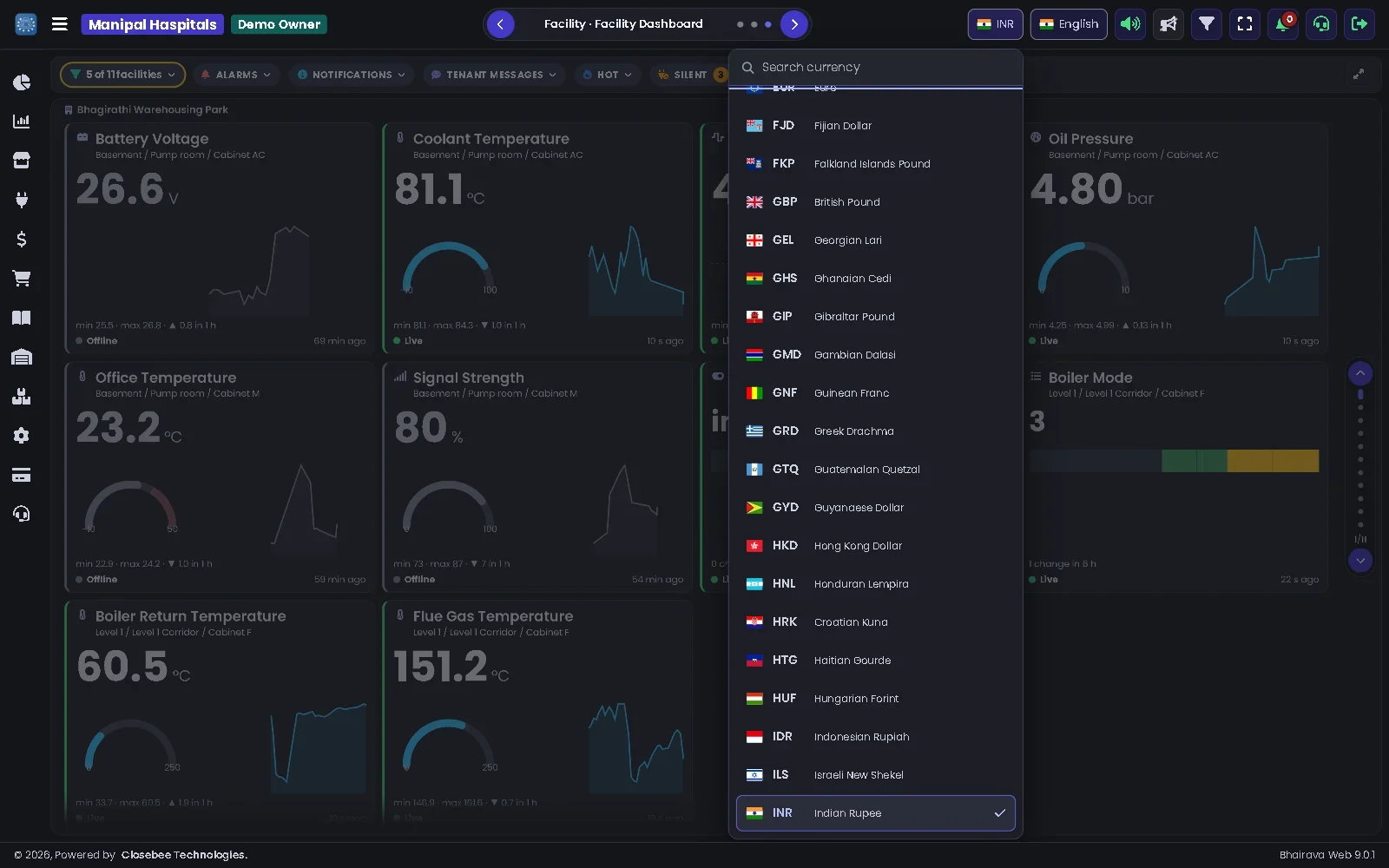Expand the Notifications dropdown
The image size is (1389, 868).
tap(352, 75)
